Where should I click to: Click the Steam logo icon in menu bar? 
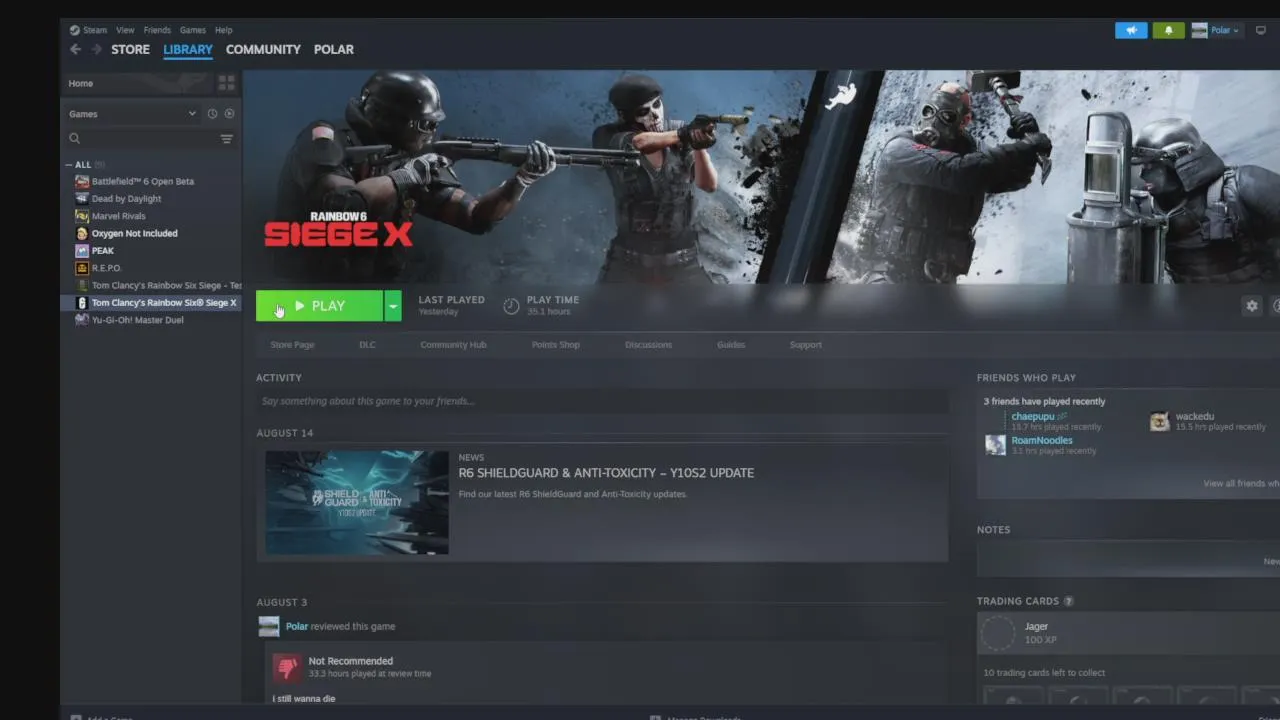[74, 30]
